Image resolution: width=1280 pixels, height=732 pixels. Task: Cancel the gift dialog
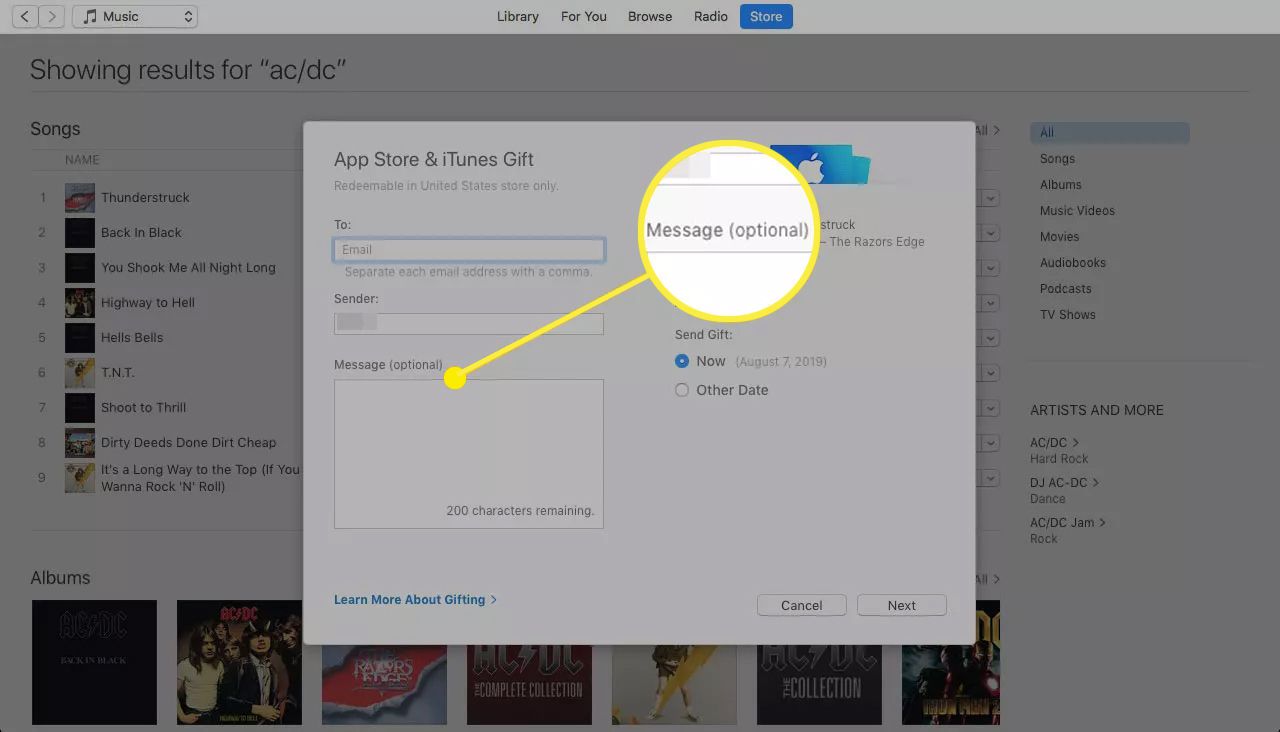pyautogui.click(x=802, y=605)
